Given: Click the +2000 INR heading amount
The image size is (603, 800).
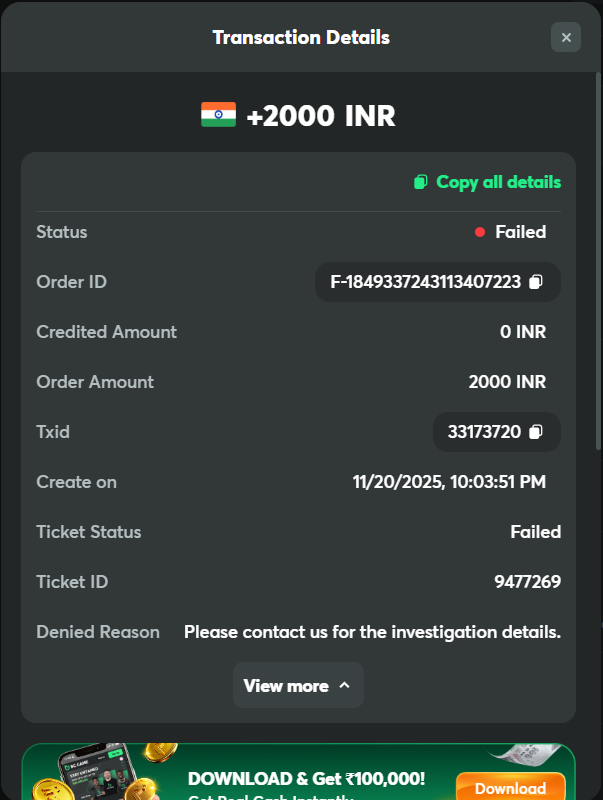Looking at the screenshot, I should click(320, 116).
